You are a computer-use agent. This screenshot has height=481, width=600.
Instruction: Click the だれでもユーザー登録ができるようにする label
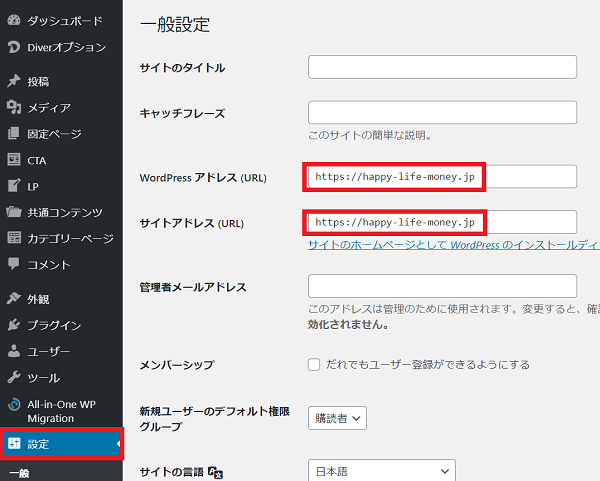(428, 365)
